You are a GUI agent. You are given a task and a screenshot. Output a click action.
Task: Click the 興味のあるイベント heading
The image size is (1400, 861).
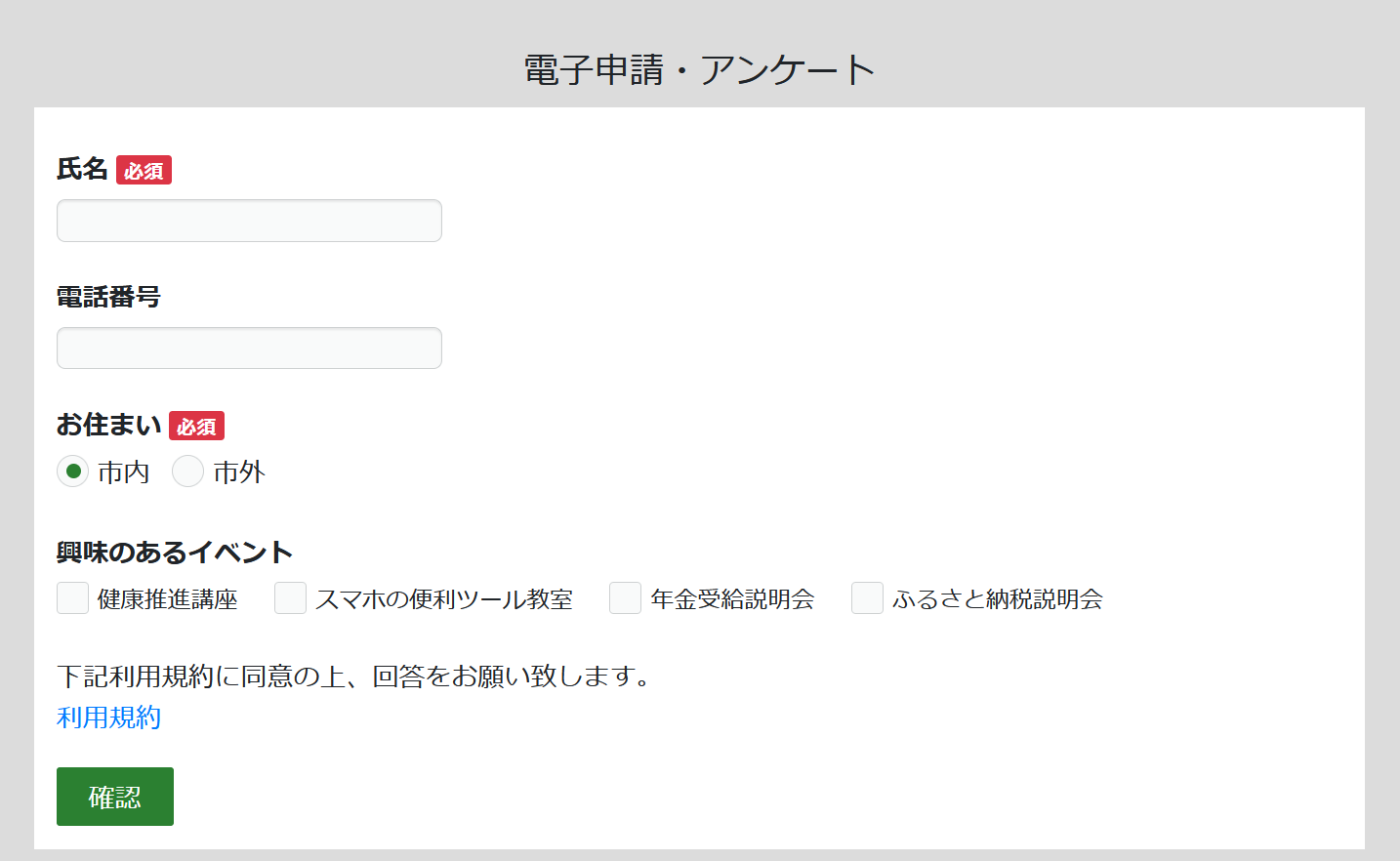click(175, 553)
